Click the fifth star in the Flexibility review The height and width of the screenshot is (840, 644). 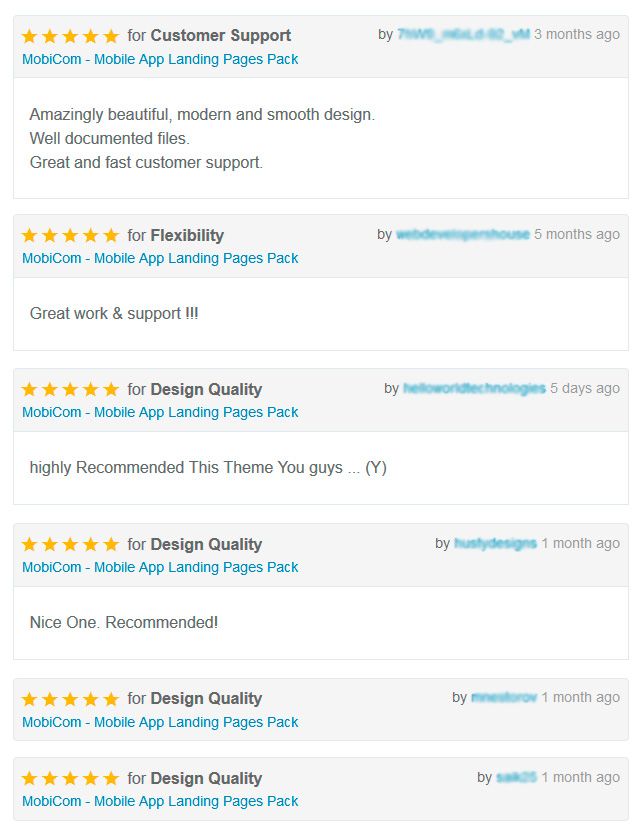tap(111, 236)
